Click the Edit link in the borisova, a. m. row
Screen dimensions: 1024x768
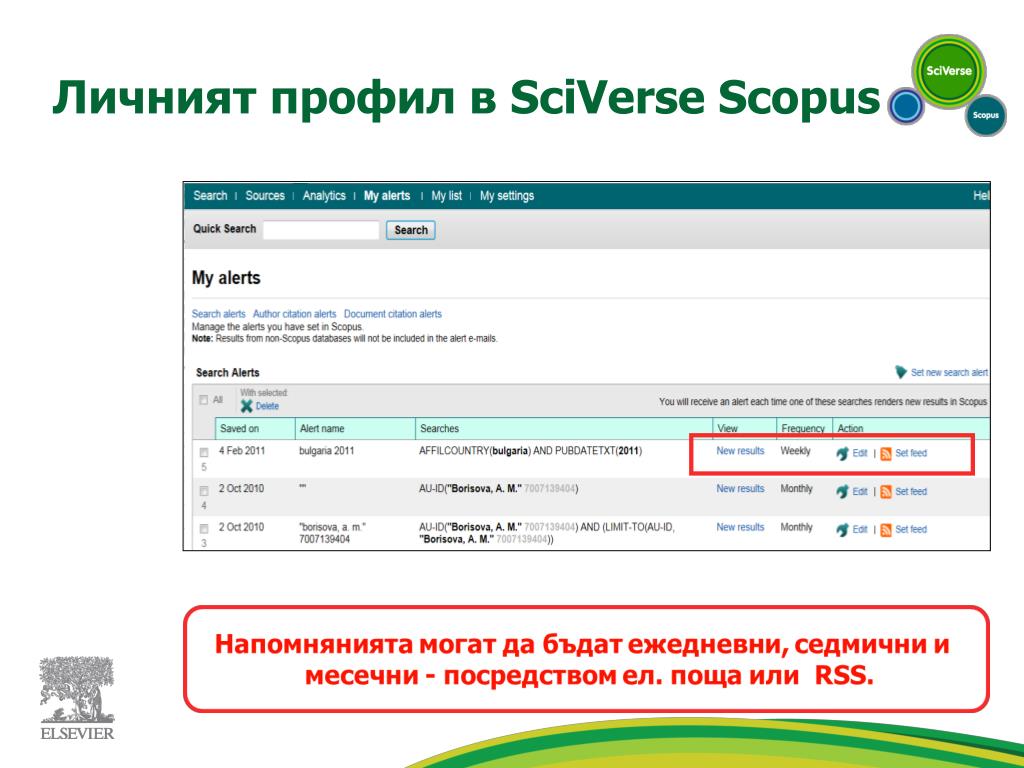coord(860,529)
